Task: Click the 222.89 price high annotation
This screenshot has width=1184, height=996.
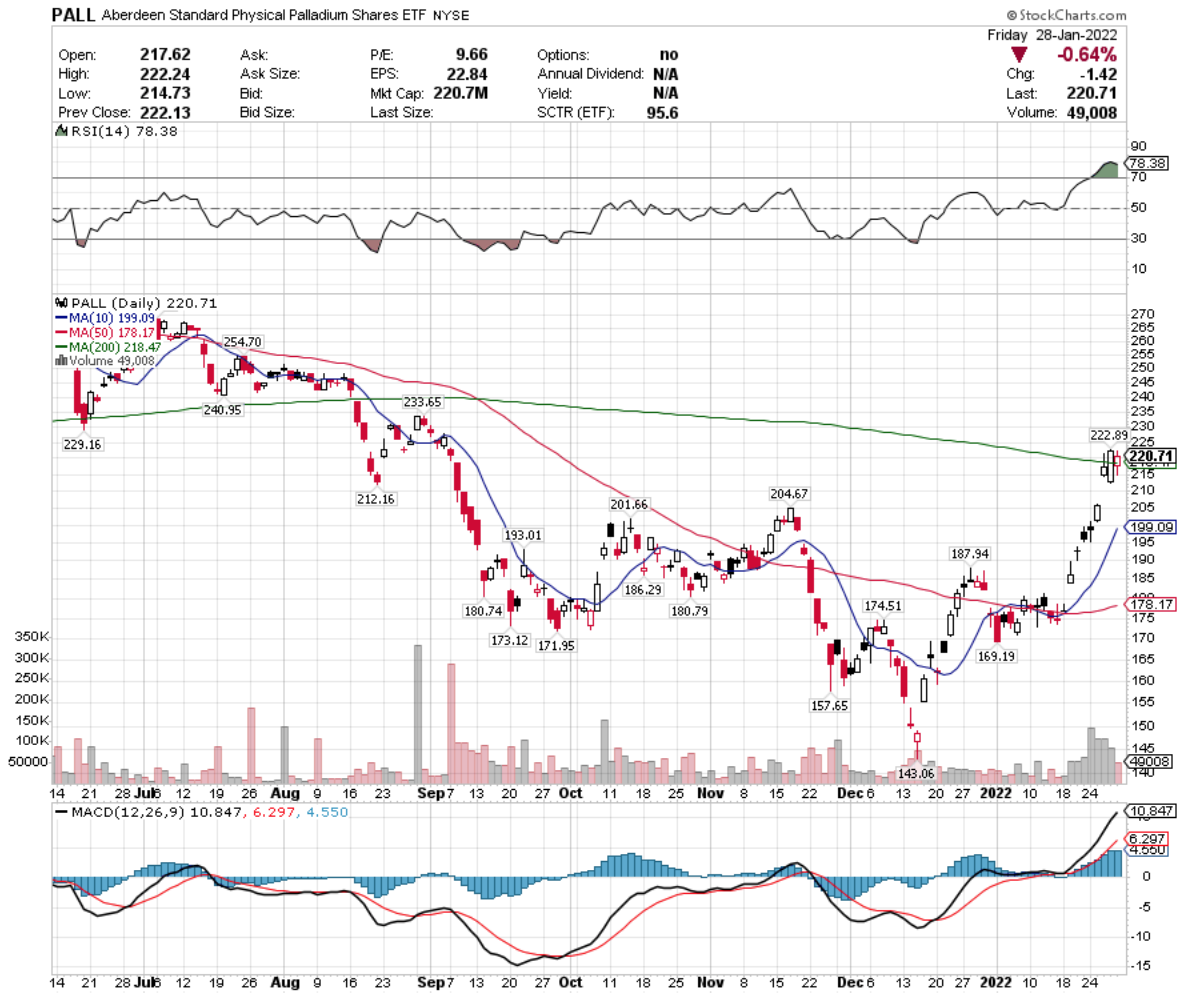Action: coord(1108,435)
